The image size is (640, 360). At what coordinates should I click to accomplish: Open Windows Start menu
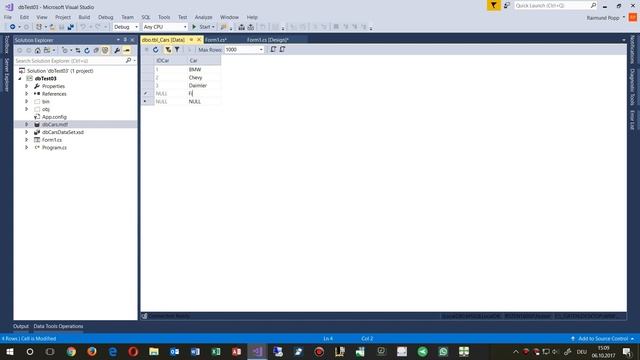tap(10, 351)
